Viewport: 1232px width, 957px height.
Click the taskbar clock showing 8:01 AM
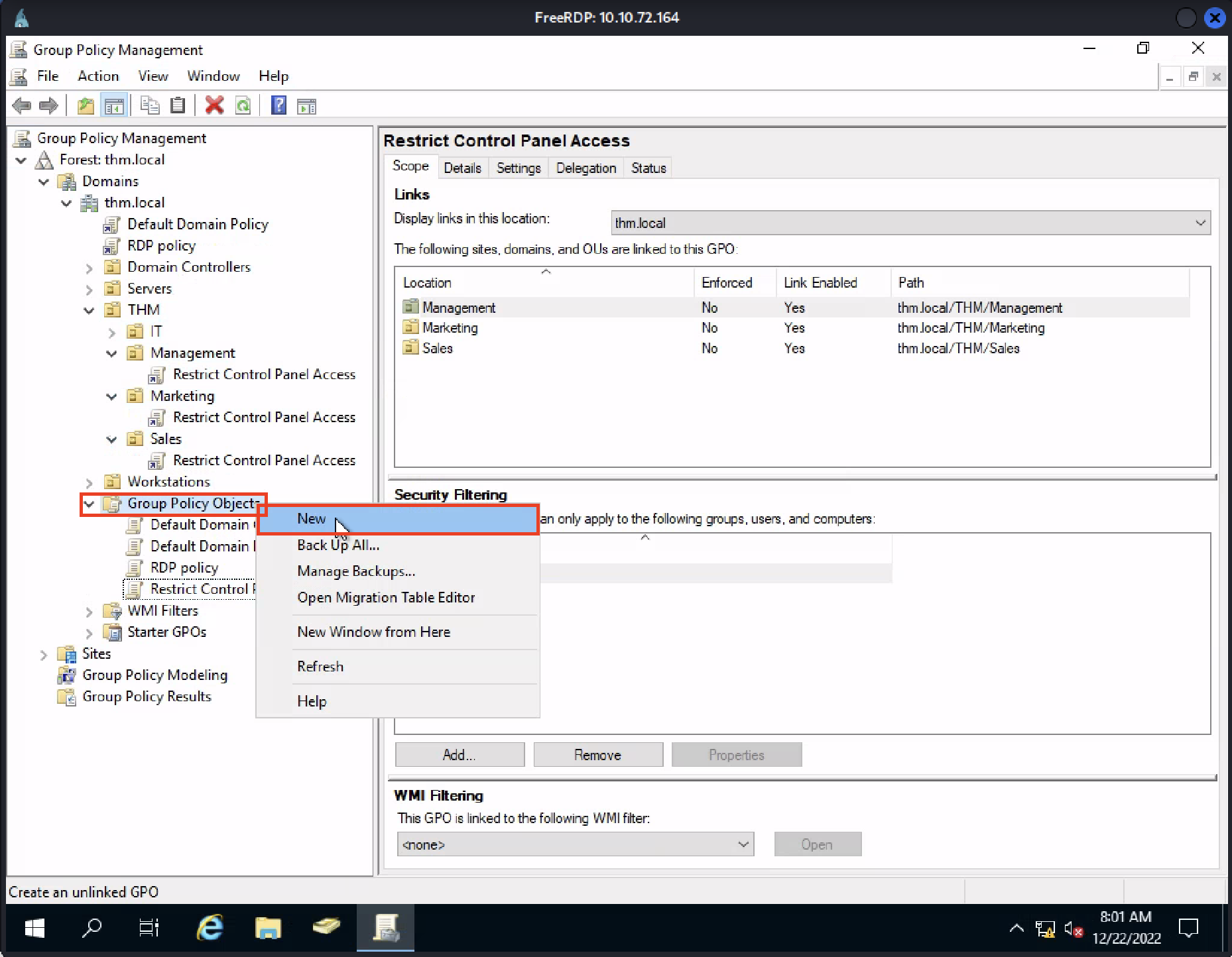1126,928
